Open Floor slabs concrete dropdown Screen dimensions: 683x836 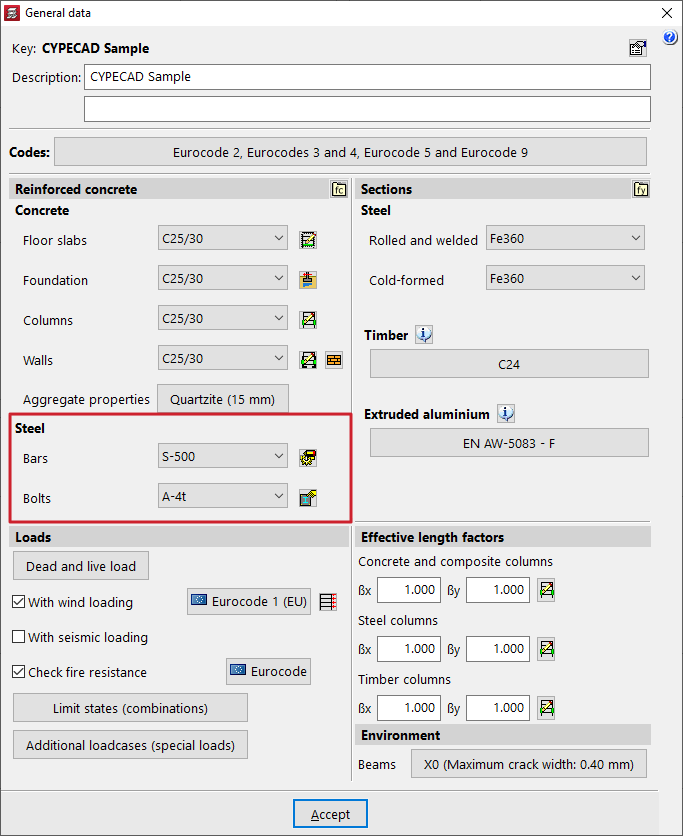coord(223,238)
